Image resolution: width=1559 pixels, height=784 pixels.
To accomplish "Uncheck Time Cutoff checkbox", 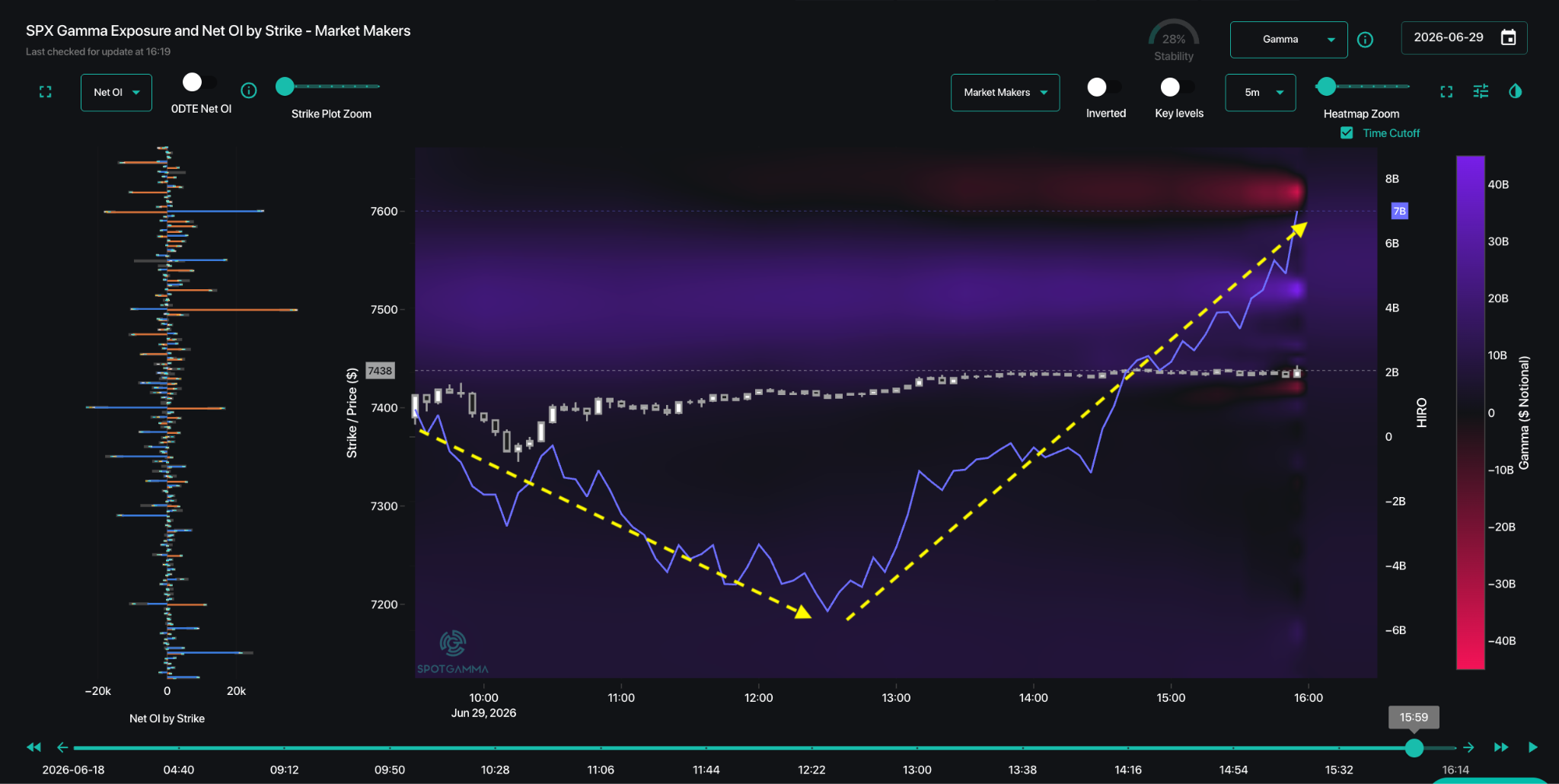I will 1347,133.
